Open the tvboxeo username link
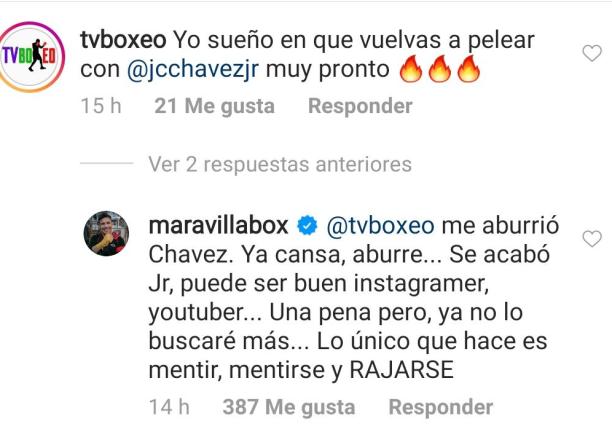Screen dimensions: 612x437 point(123,40)
